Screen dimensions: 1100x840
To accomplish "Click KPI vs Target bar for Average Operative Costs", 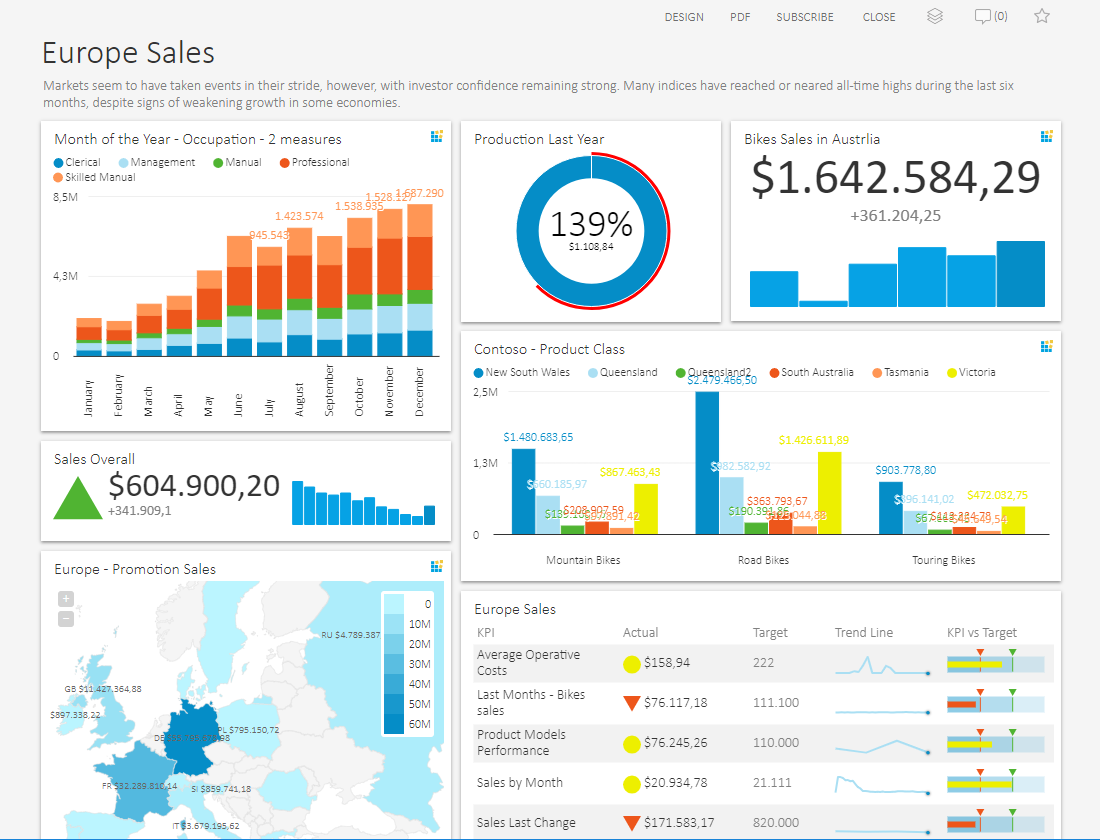I will point(995,663).
